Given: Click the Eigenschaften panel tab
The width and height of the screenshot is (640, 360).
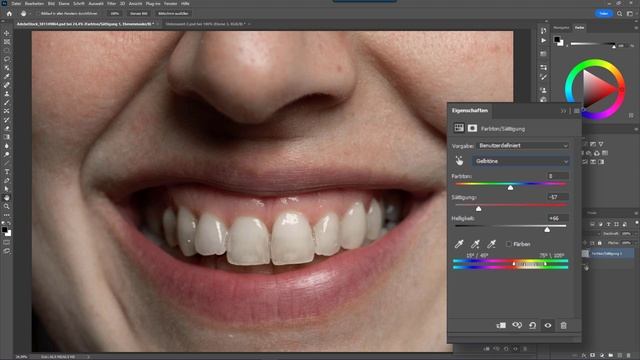Looking at the screenshot, I should (x=469, y=111).
